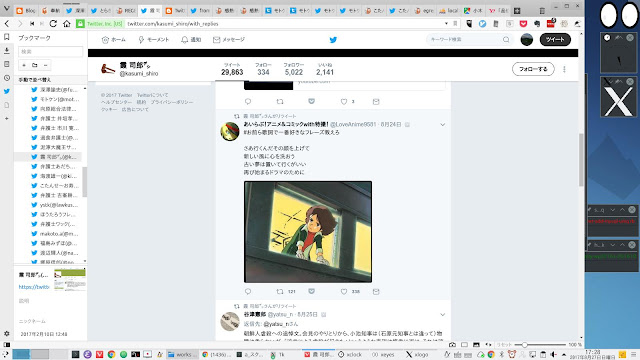
Task: View the 5,022 followers list
Action: 293,69
